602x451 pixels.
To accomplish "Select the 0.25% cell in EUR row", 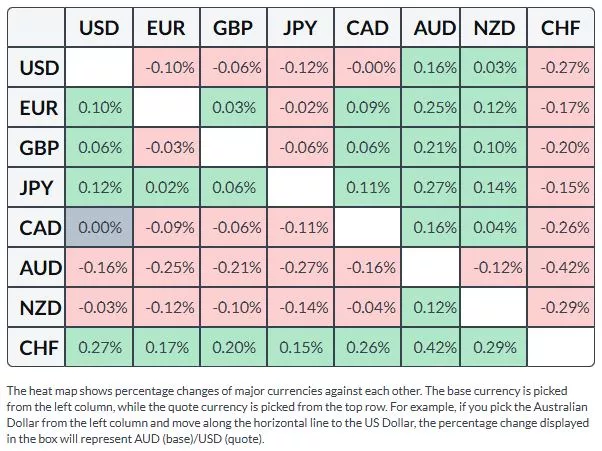I will 434,108.
